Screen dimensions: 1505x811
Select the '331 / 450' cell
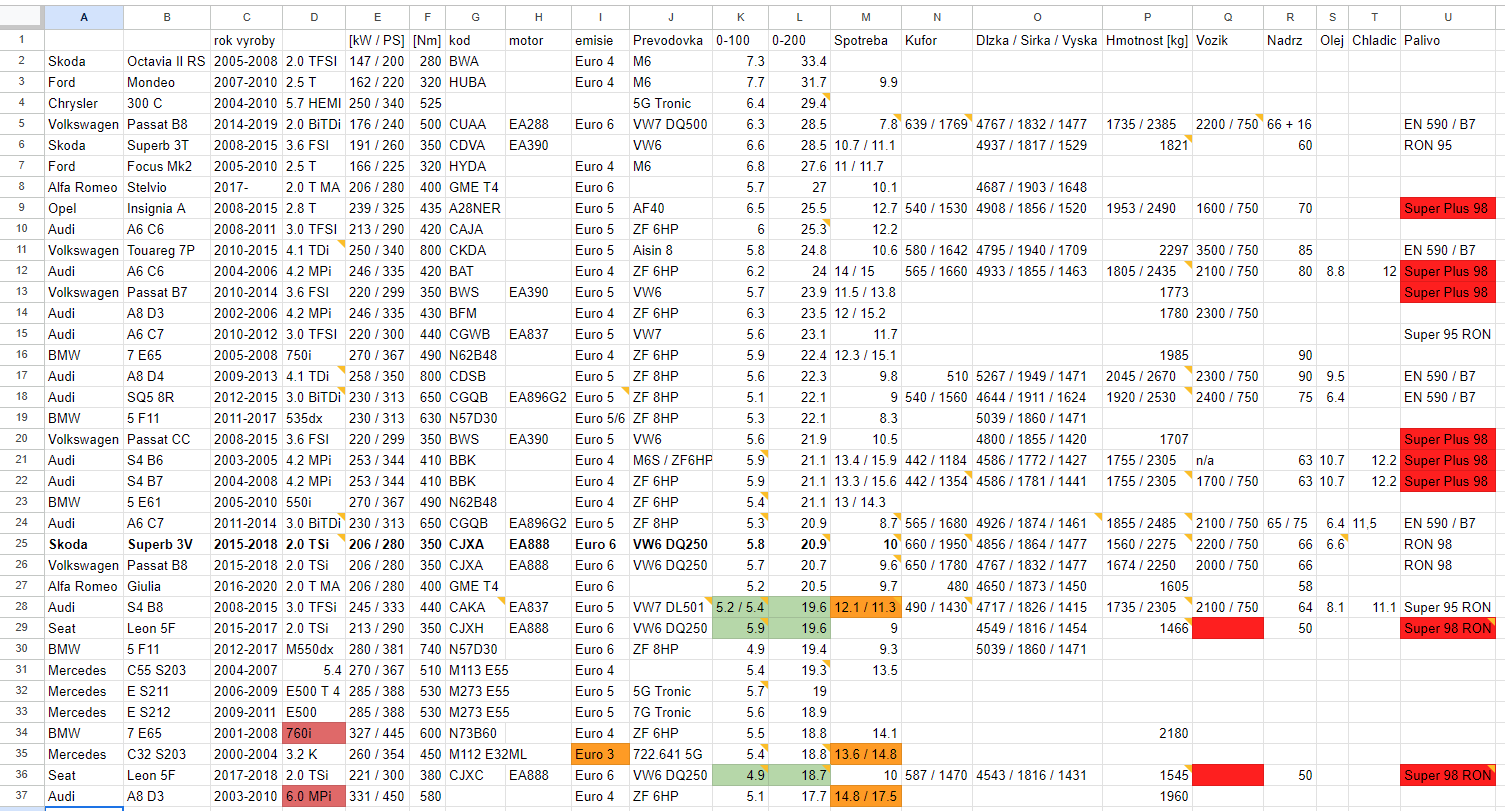378,796
